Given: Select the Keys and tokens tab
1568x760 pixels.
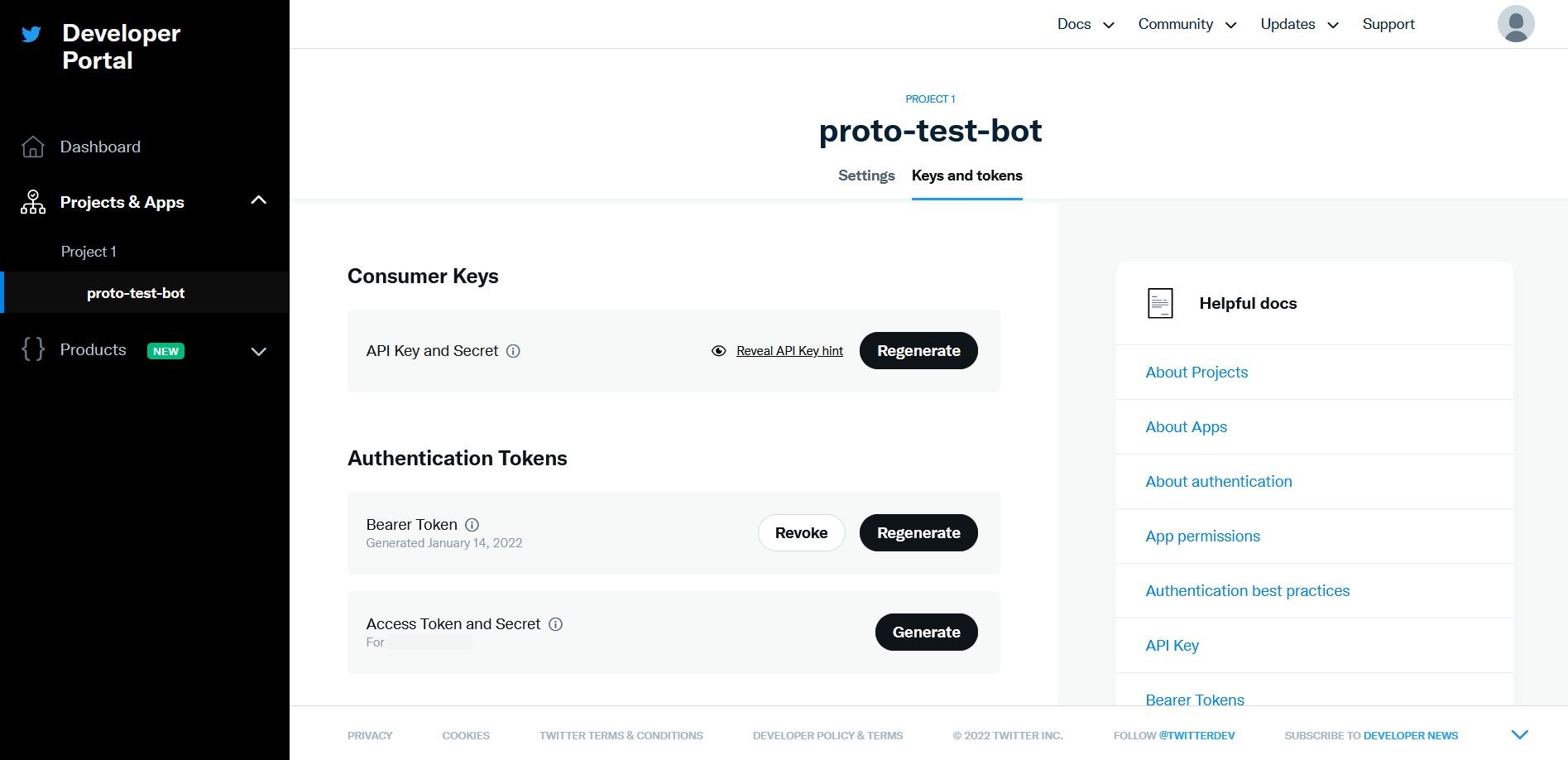Looking at the screenshot, I should [x=967, y=176].
